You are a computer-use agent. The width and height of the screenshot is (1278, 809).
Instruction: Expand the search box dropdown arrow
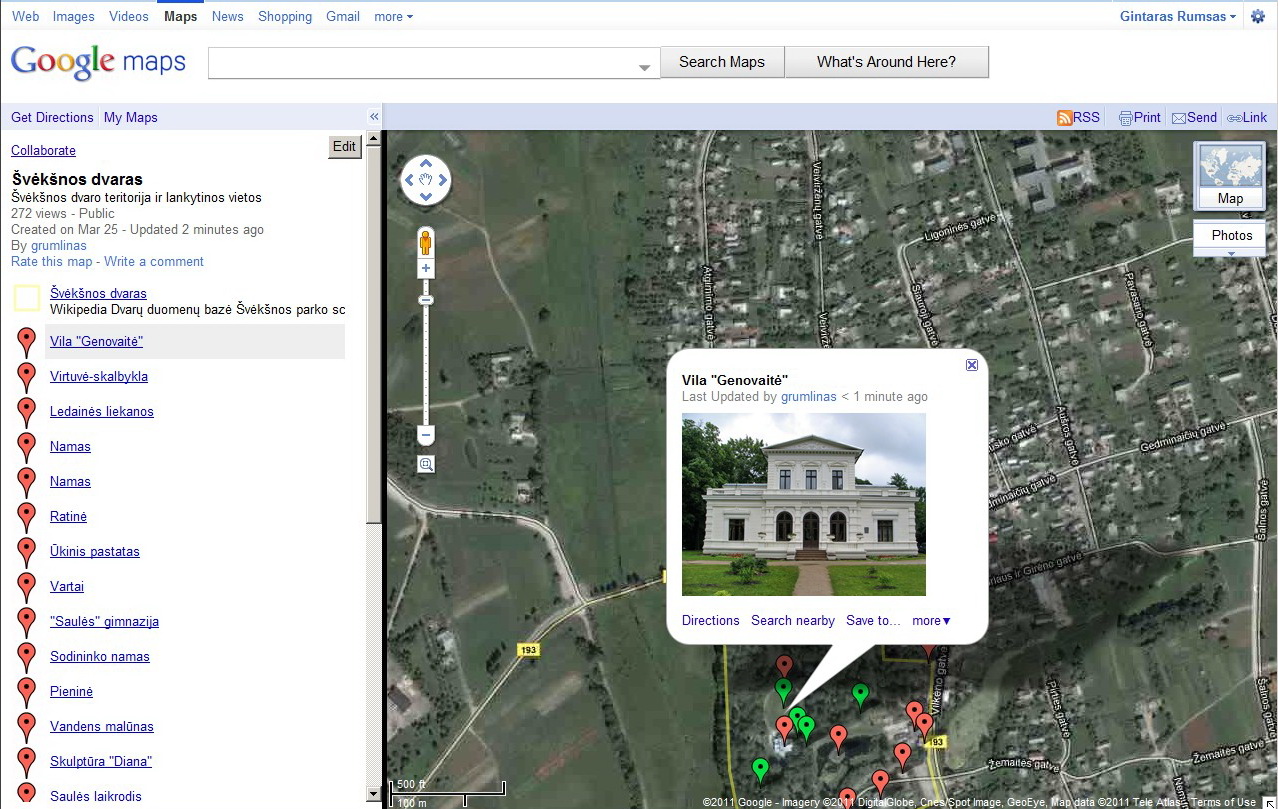[645, 67]
